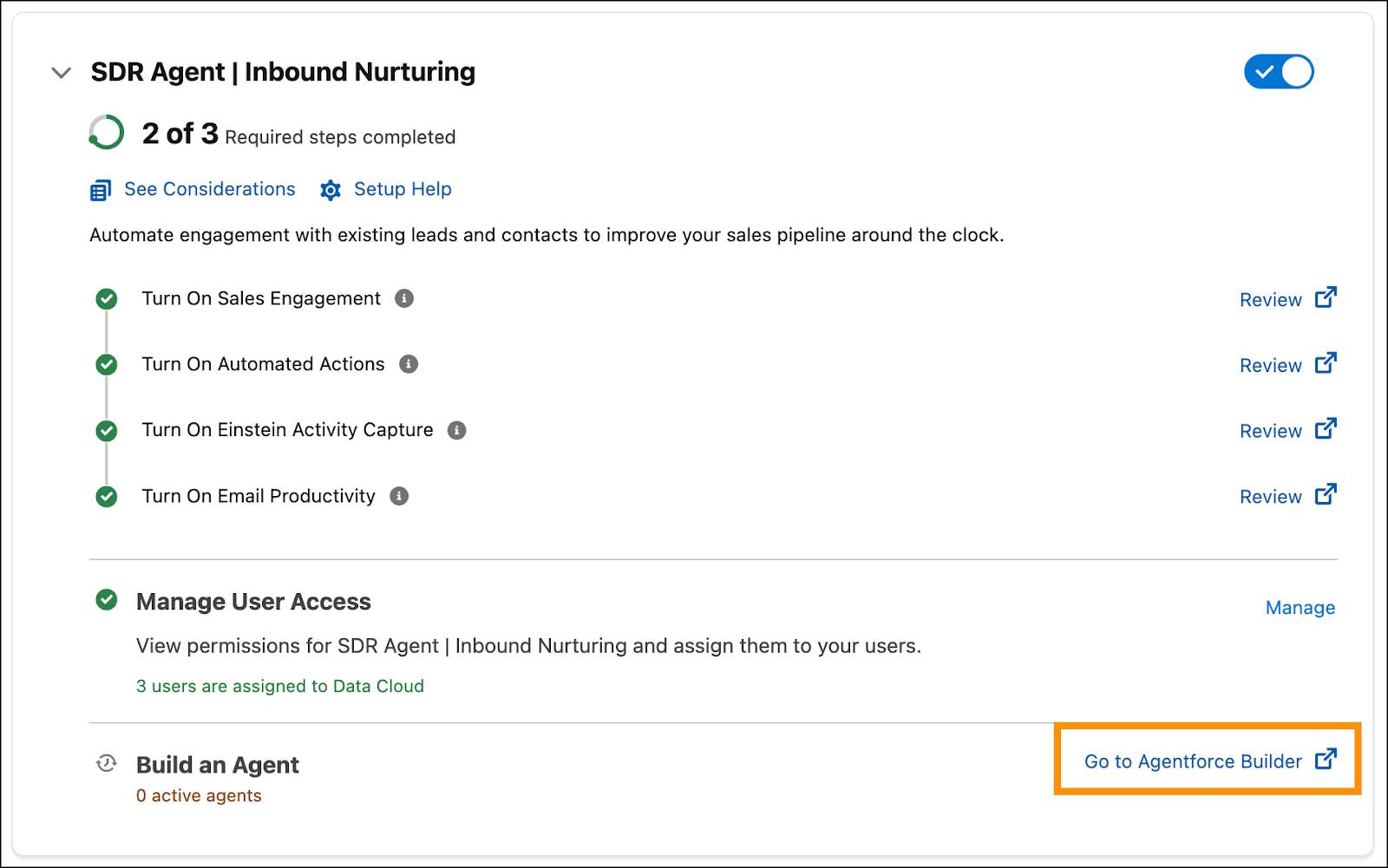Viewport: 1388px width, 868px height.
Task: Click the Setup Help gear icon
Action: pyautogui.click(x=331, y=190)
